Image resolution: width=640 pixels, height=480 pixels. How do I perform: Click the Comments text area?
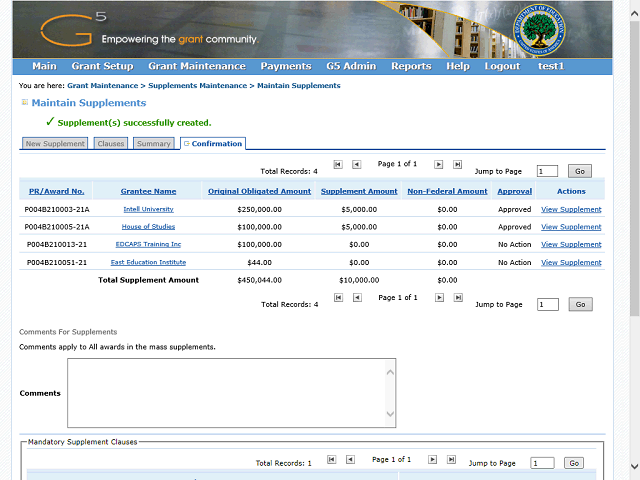coord(231,393)
